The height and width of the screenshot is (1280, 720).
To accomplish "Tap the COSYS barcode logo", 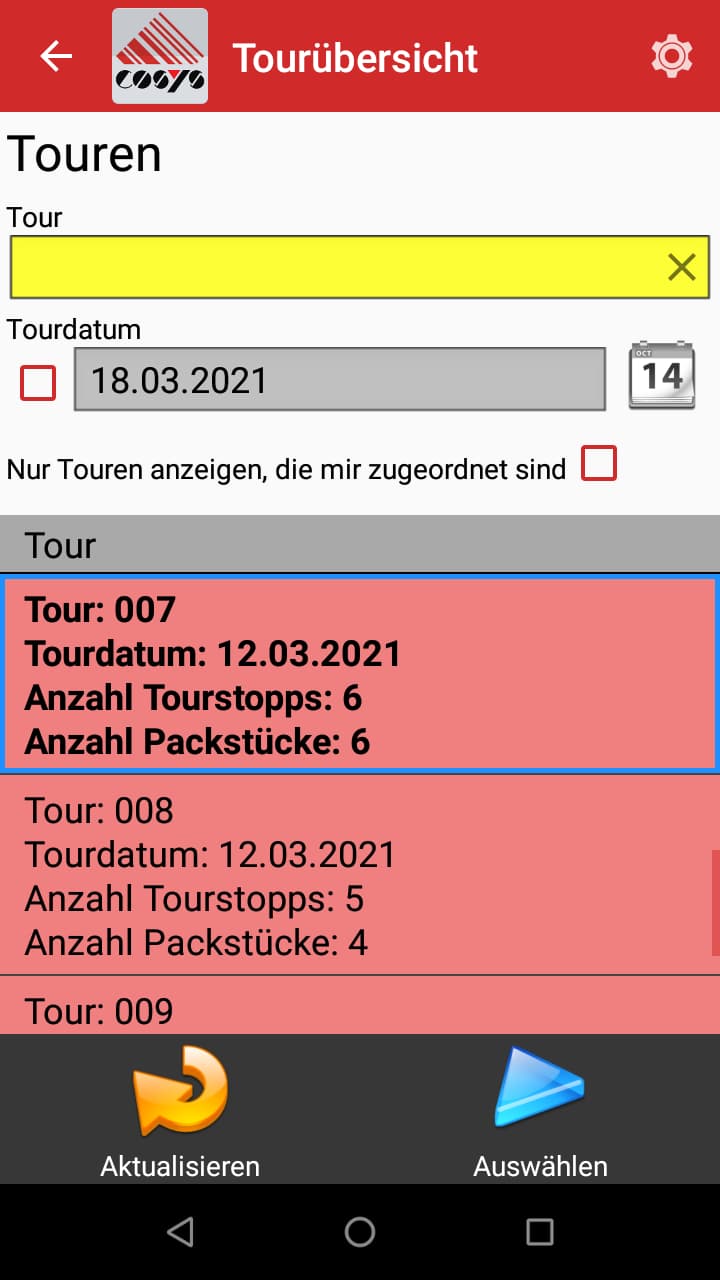I will click(160, 56).
